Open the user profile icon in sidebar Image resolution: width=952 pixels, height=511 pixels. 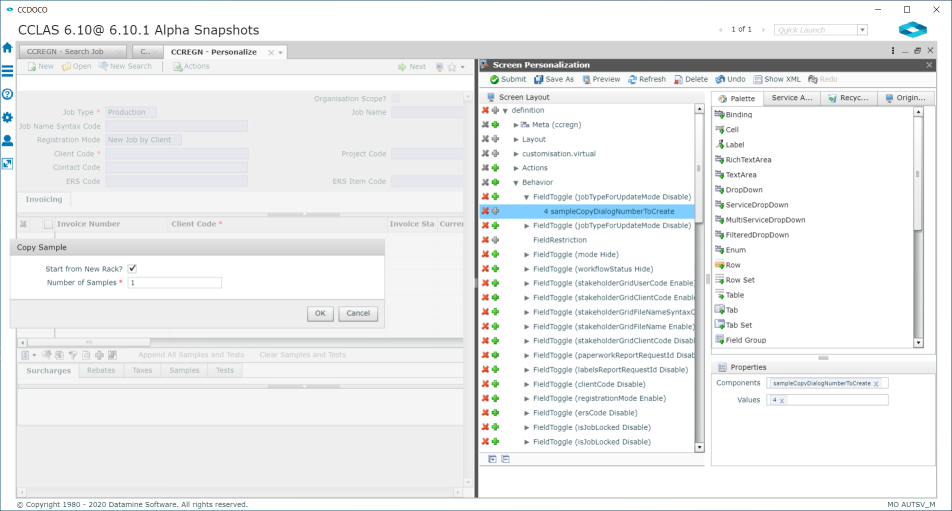pos(7,140)
